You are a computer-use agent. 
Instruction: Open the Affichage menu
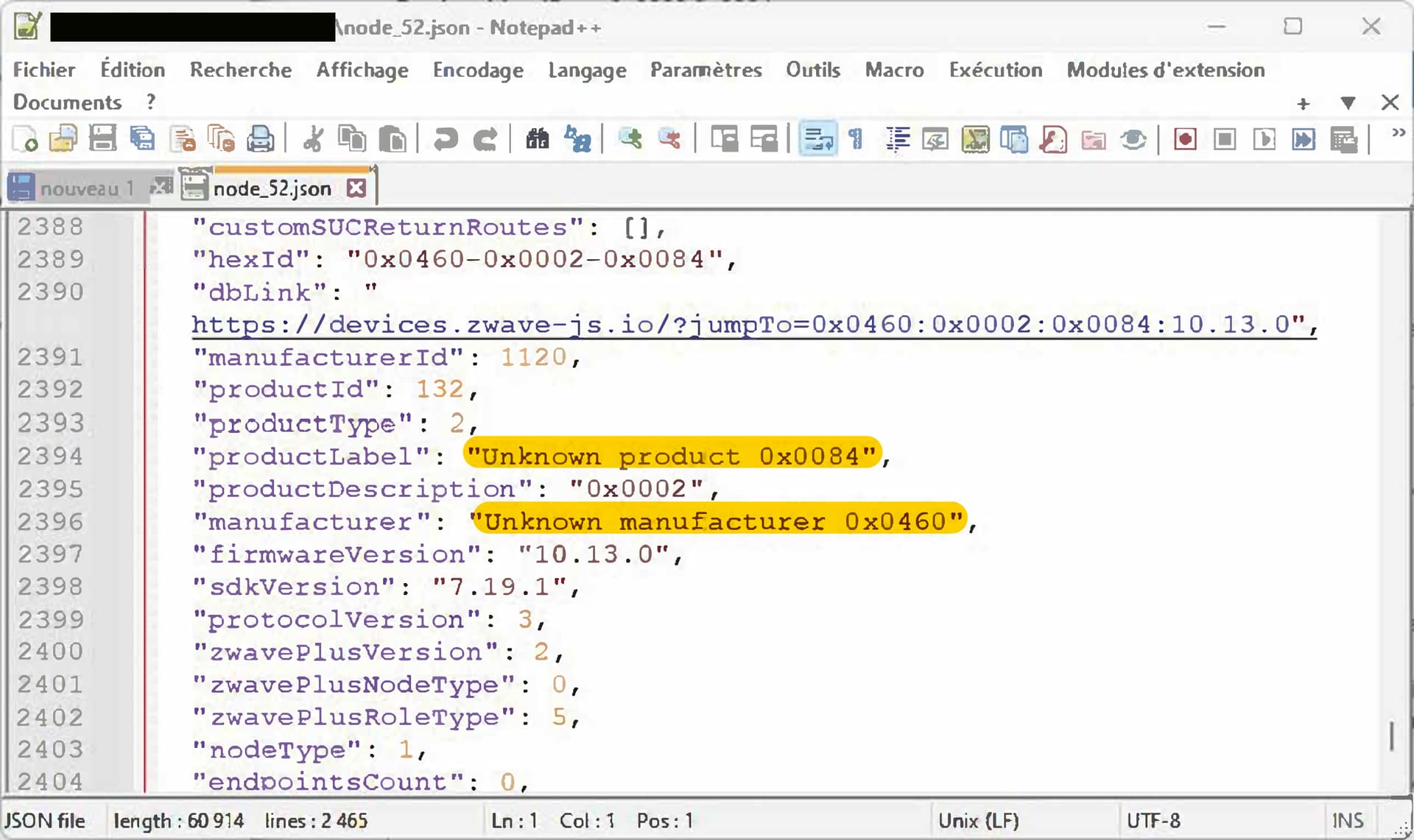[362, 70]
